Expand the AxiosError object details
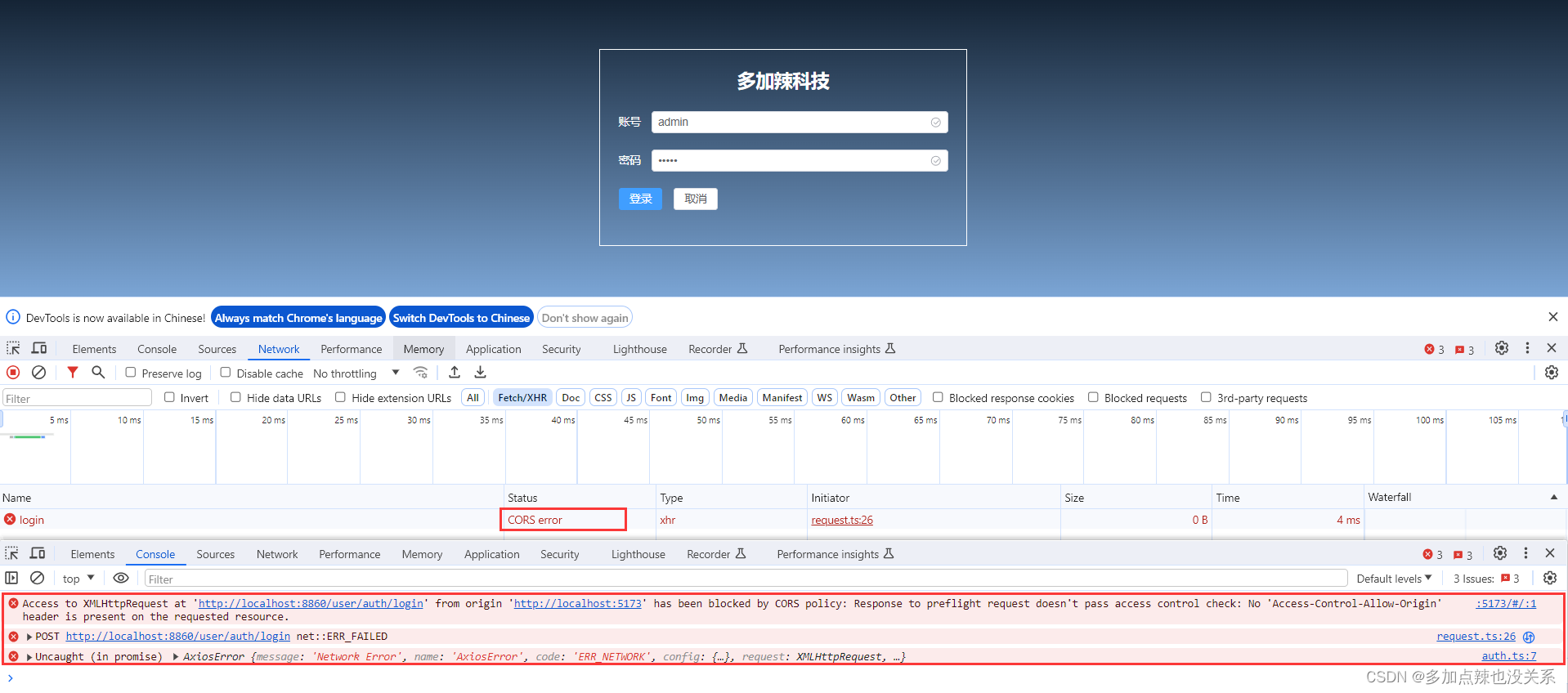 click(176, 657)
